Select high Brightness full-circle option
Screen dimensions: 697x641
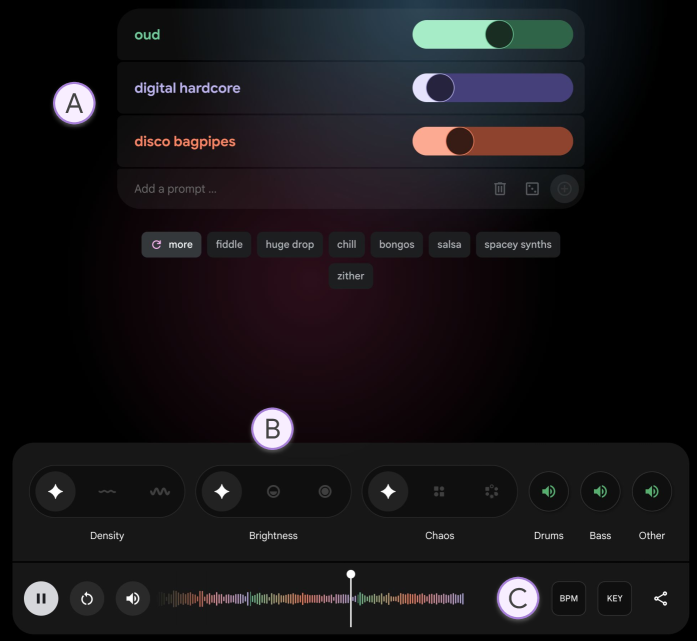pyautogui.click(x=325, y=492)
